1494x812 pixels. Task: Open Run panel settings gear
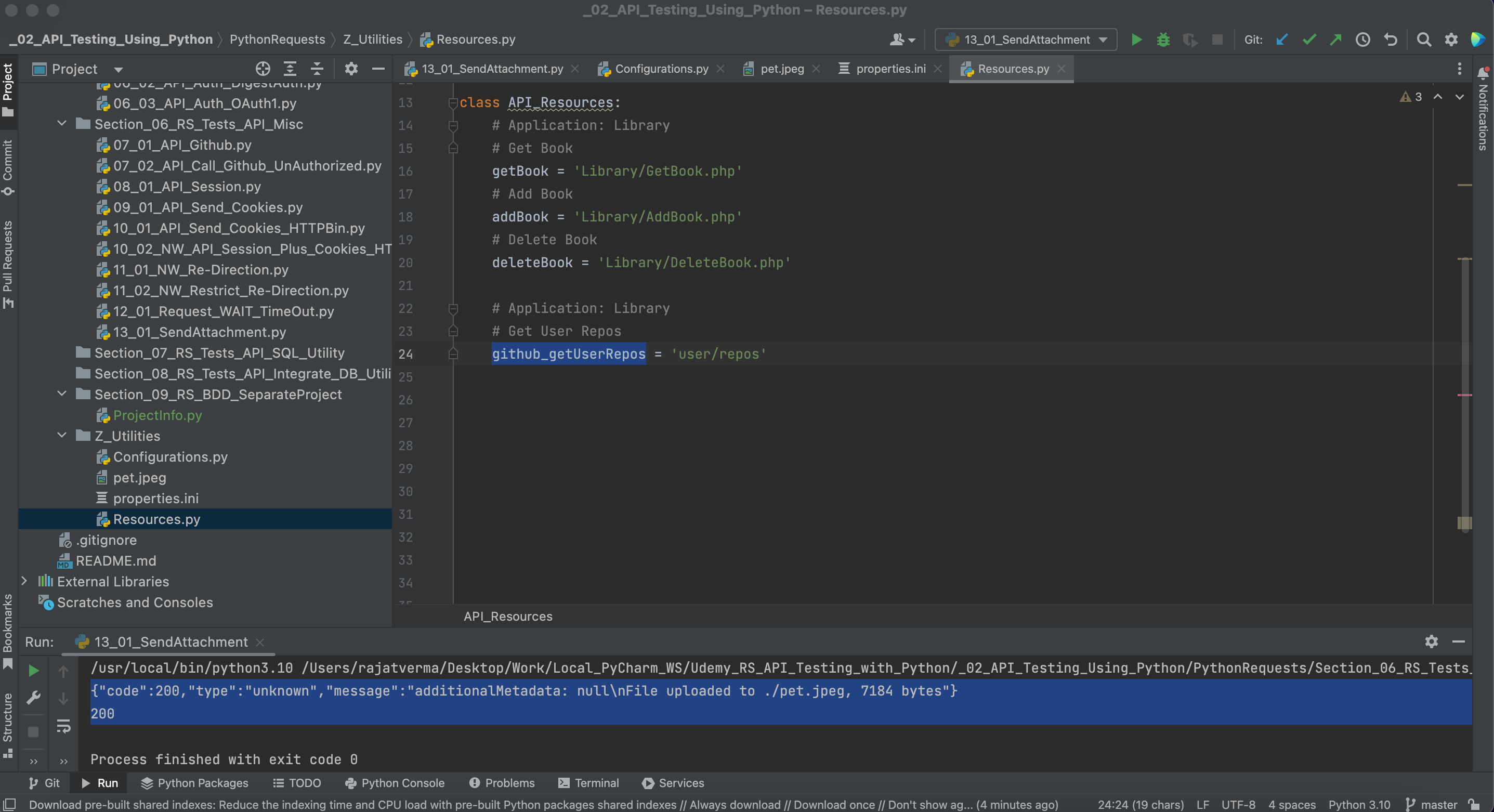pos(1432,641)
